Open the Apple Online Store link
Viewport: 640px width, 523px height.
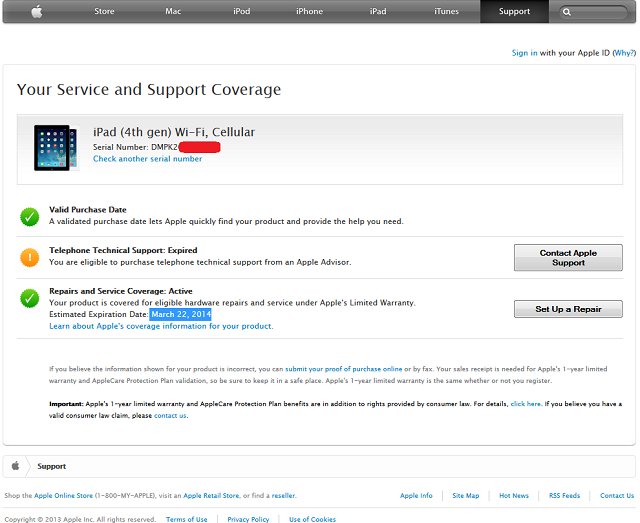click(63, 496)
